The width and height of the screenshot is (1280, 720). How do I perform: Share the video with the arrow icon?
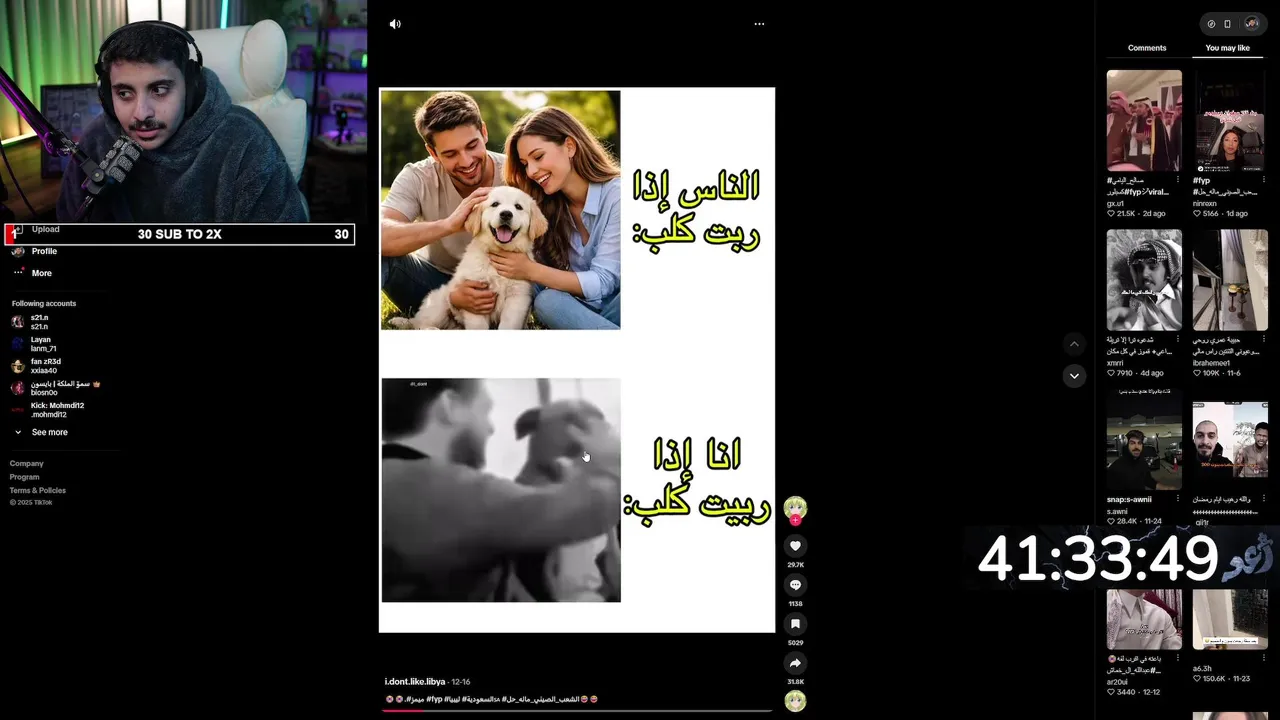pyautogui.click(x=795, y=663)
